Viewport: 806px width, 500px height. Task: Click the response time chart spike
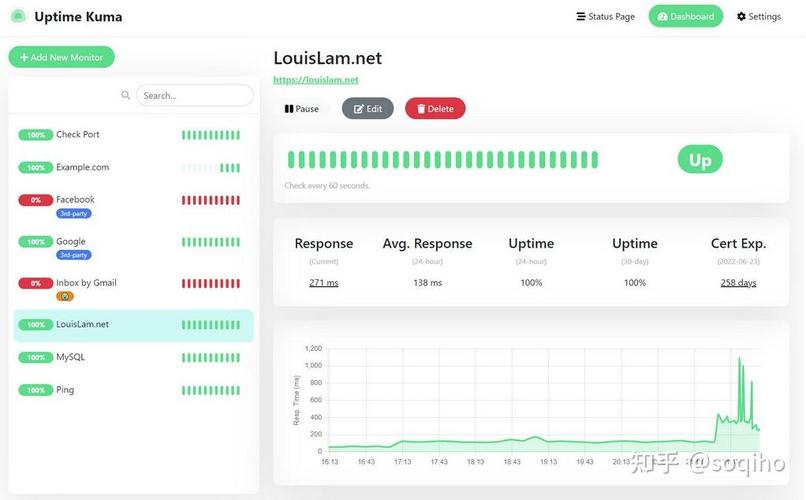[740, 391]
